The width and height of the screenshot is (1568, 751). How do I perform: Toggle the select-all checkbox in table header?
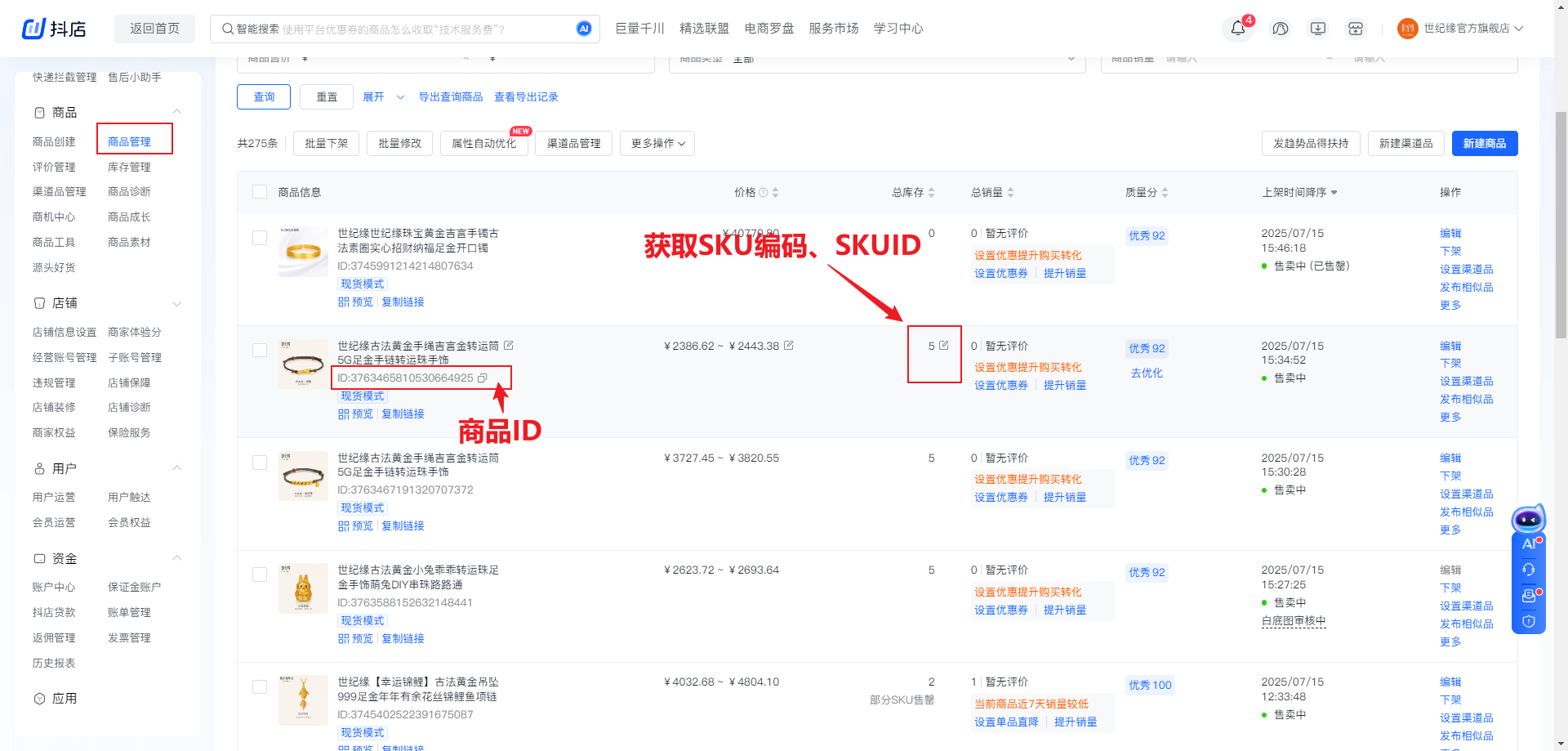(x=260, y=192)
